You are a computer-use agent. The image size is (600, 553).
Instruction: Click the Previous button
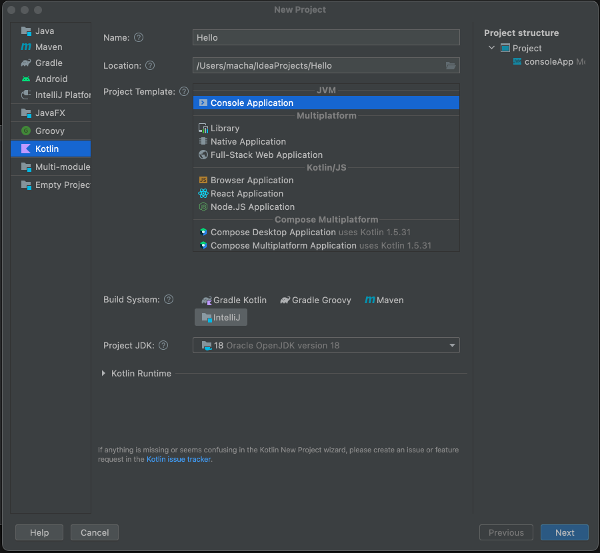506,532
